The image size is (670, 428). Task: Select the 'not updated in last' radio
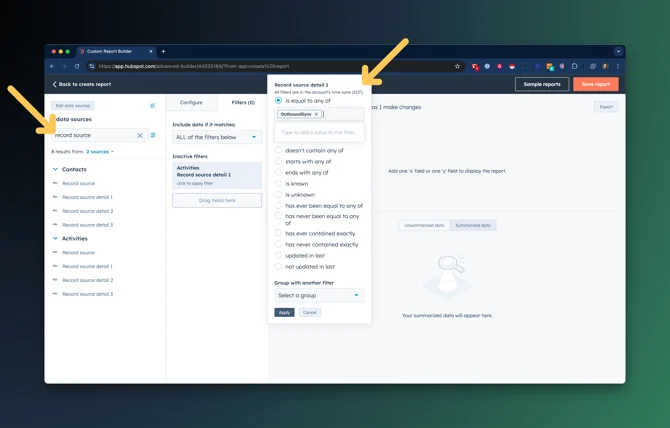point(278,267)
